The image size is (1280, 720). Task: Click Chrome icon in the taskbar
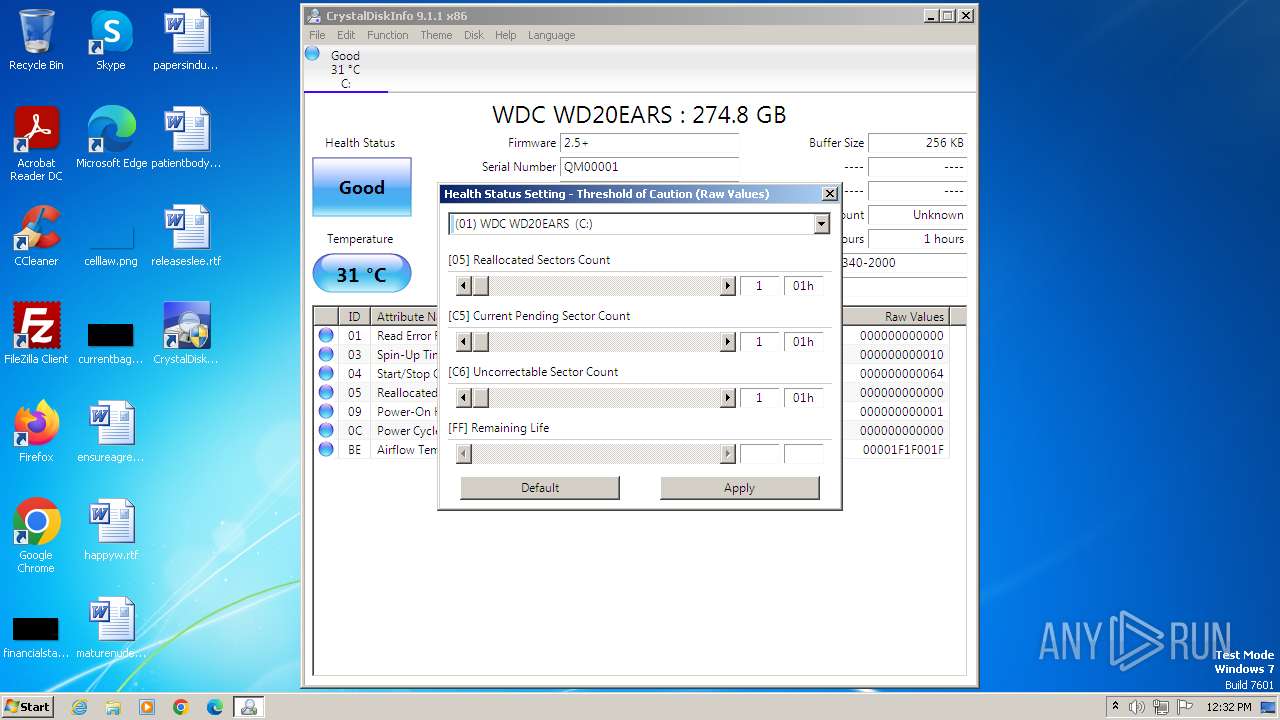(181, 707)
